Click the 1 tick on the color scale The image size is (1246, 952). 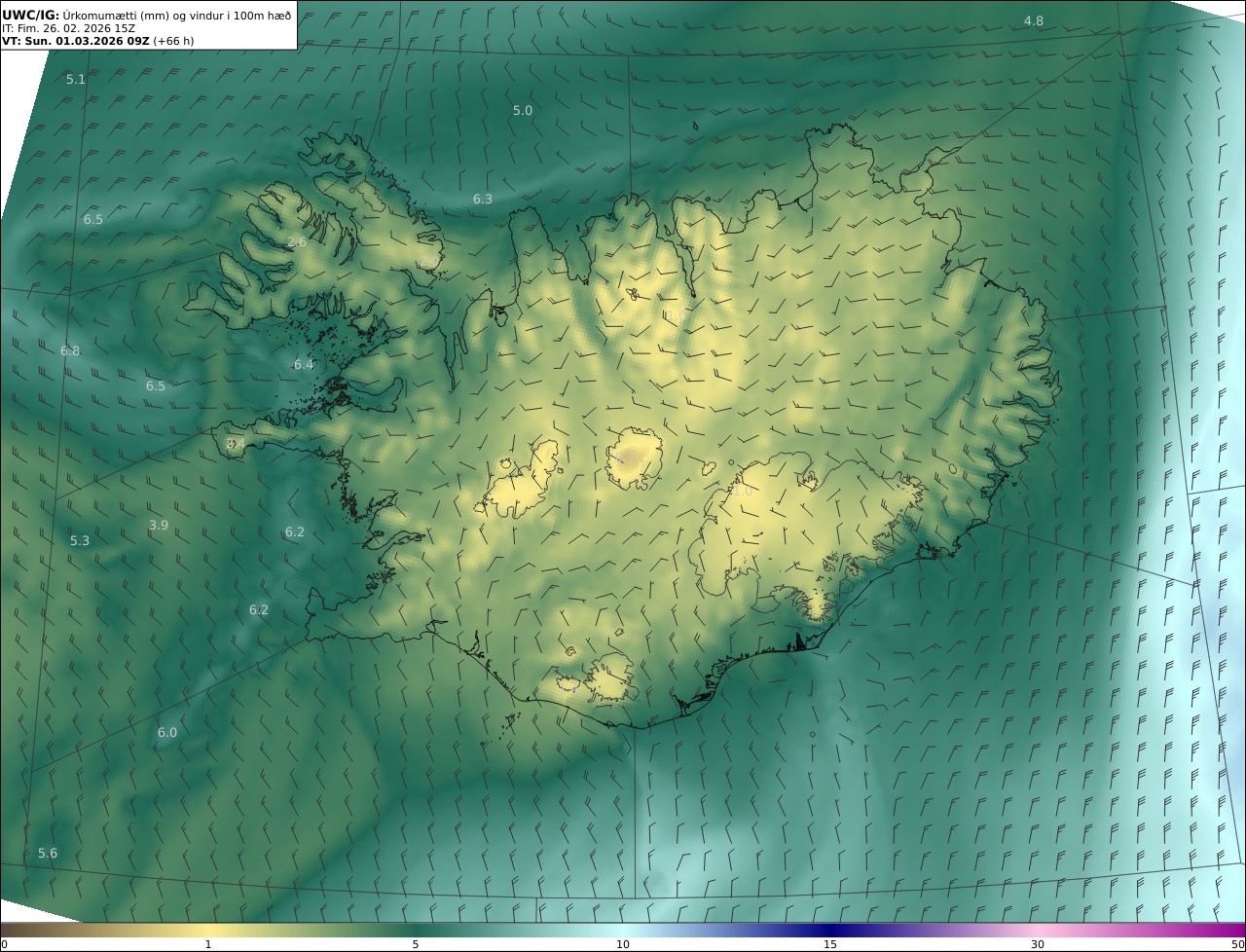click(x=208, y=944)
